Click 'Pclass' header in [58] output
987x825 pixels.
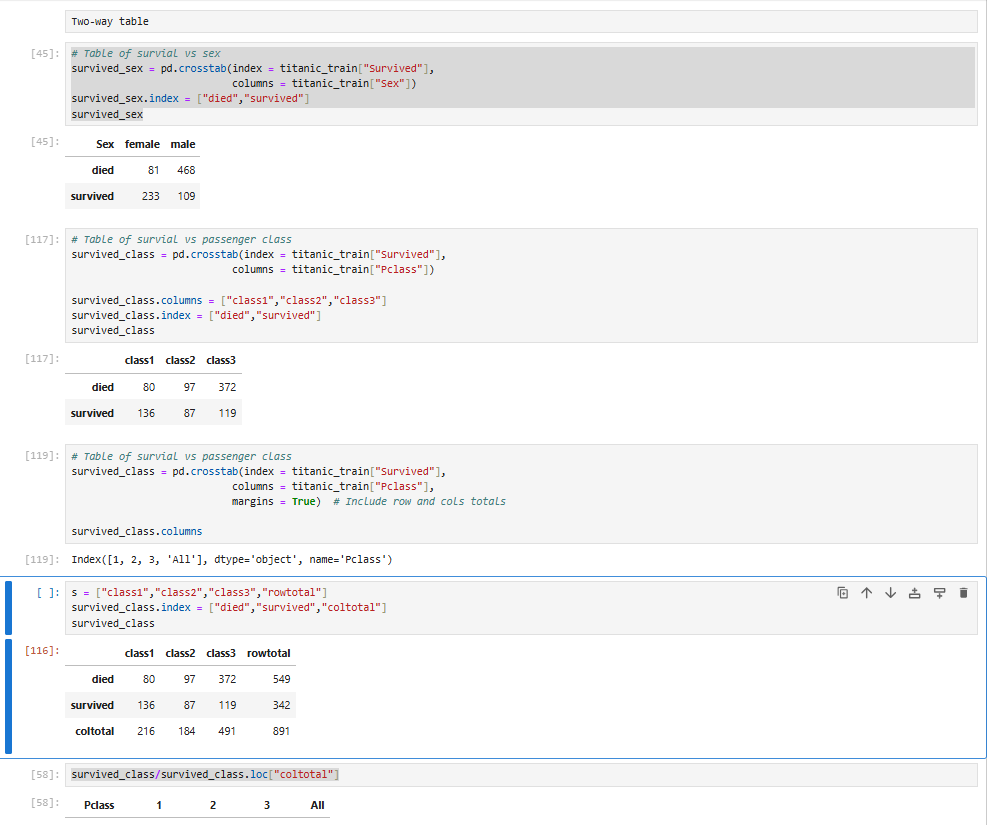coord(99,805)
